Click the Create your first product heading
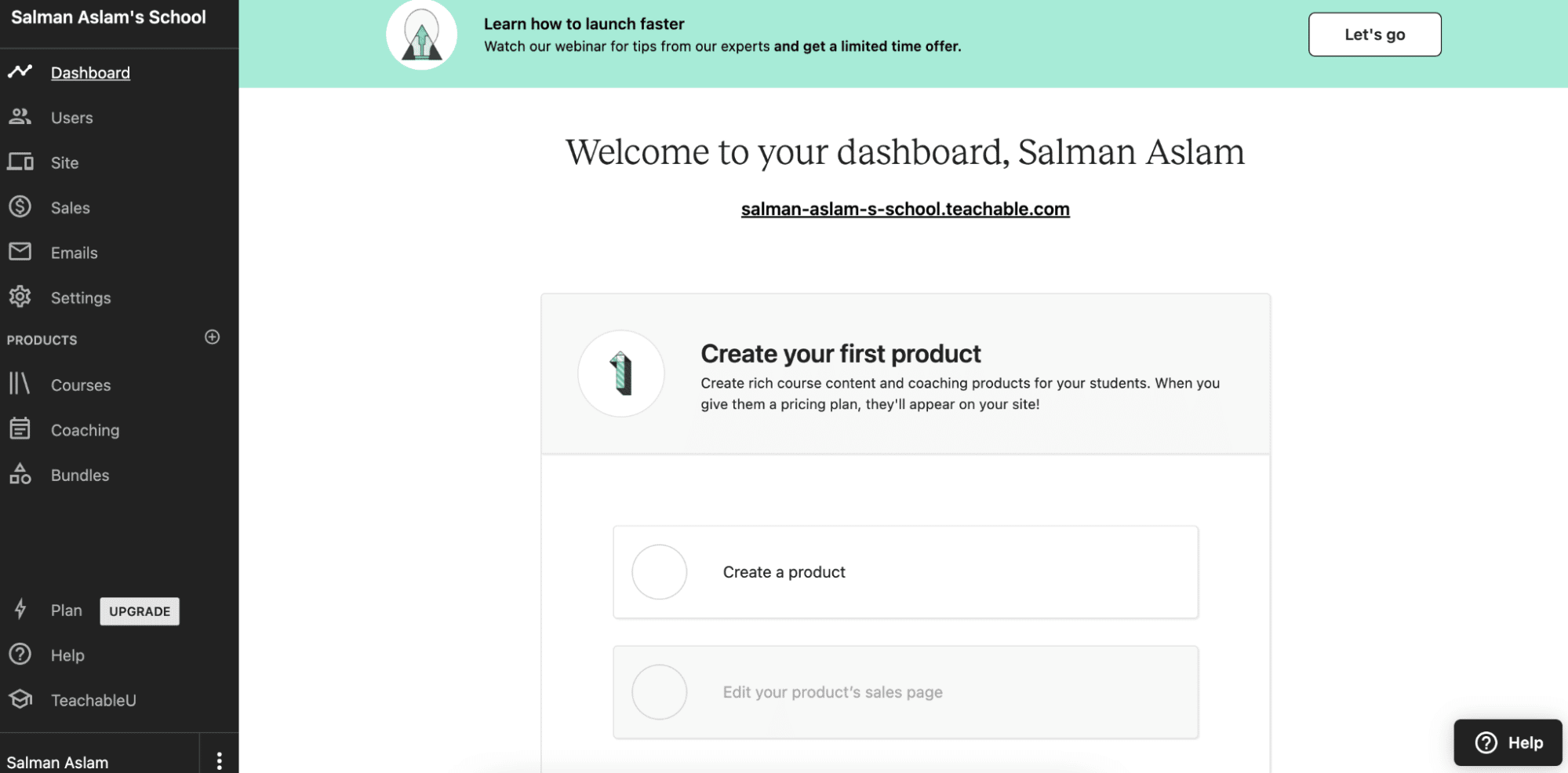The height and width of the screenshot is (773, 1568). (x=840, y=354)
